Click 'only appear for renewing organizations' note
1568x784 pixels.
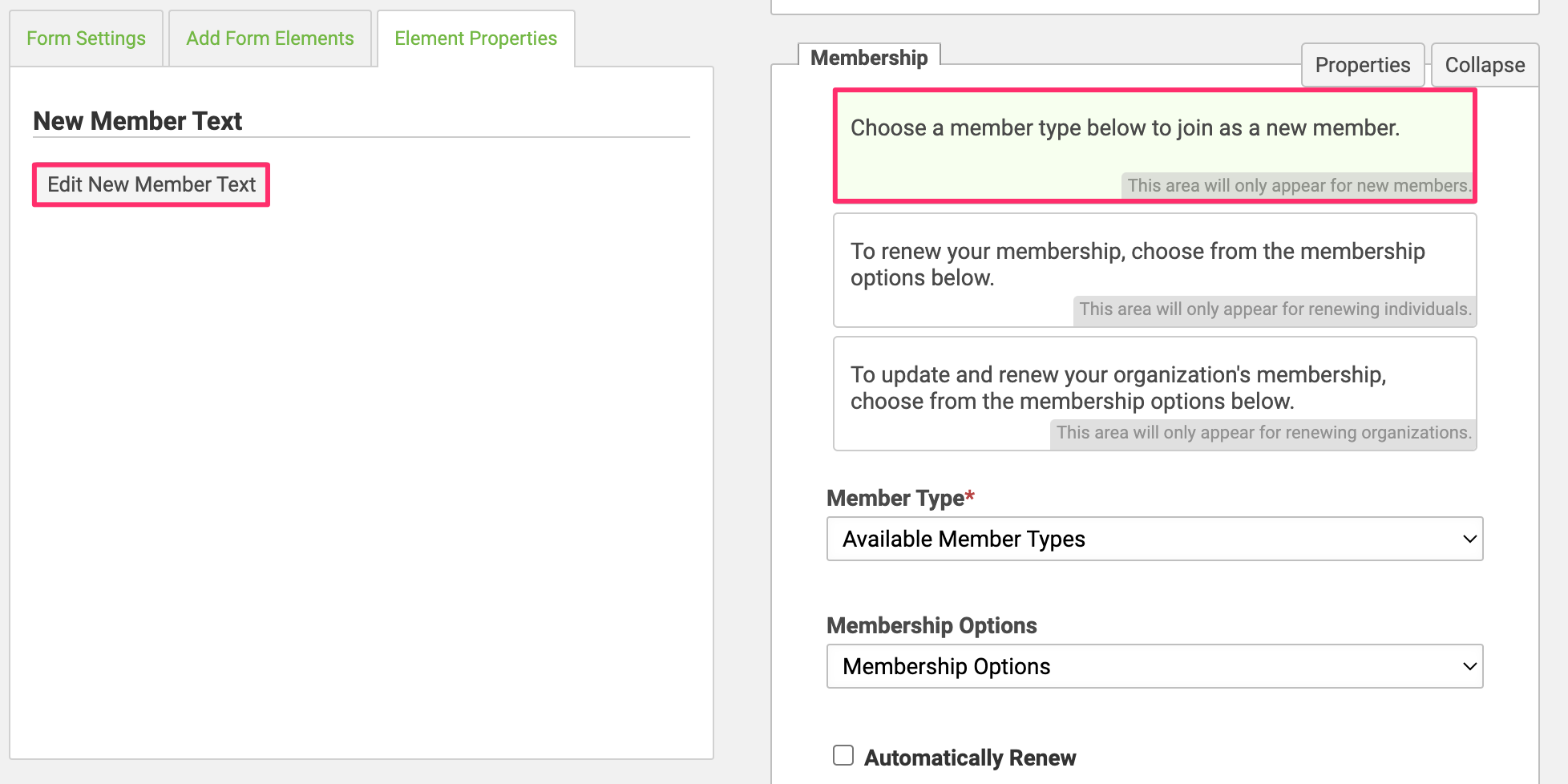[1263, 432]
